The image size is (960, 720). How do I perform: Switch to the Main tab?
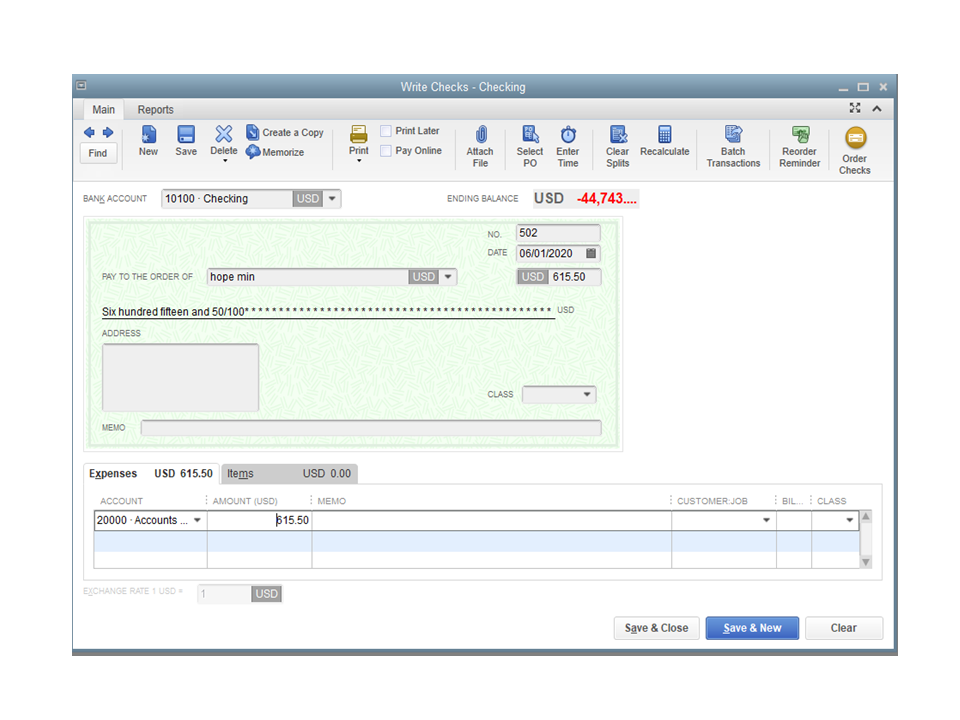(103, 110)
